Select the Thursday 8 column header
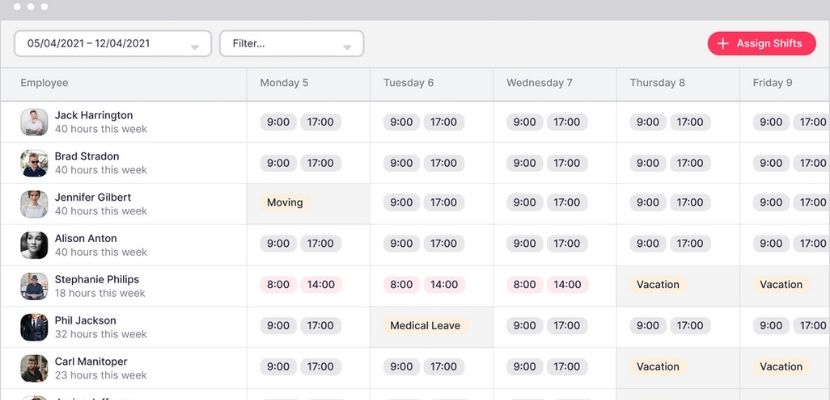The width and height of the screenshot is (830, 400). click(657, 83)
